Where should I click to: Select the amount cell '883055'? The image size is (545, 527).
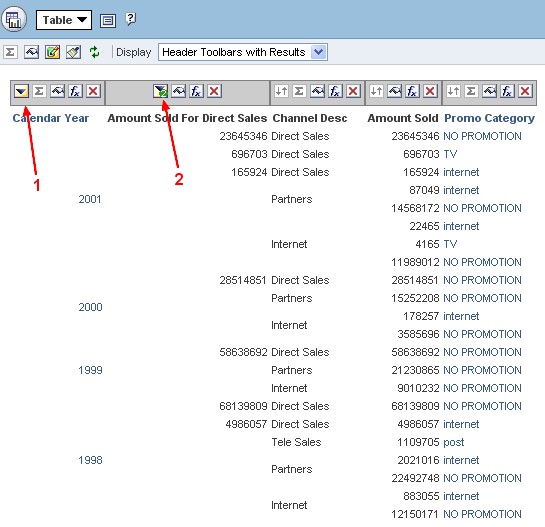421,496
